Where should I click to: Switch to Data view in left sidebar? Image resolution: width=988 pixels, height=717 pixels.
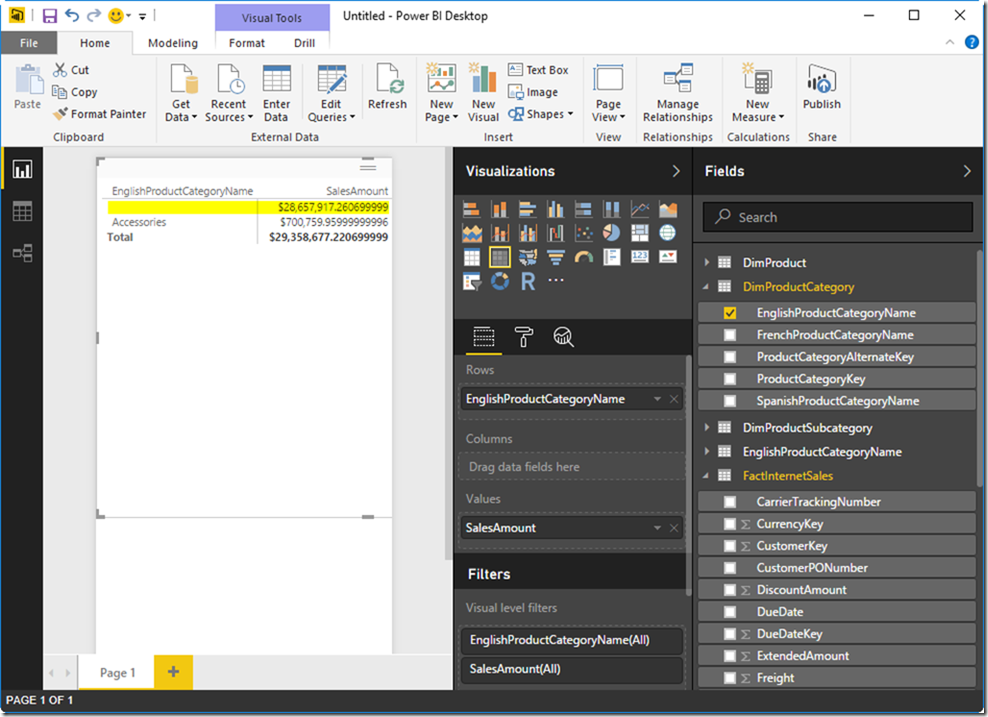point(23,212)
